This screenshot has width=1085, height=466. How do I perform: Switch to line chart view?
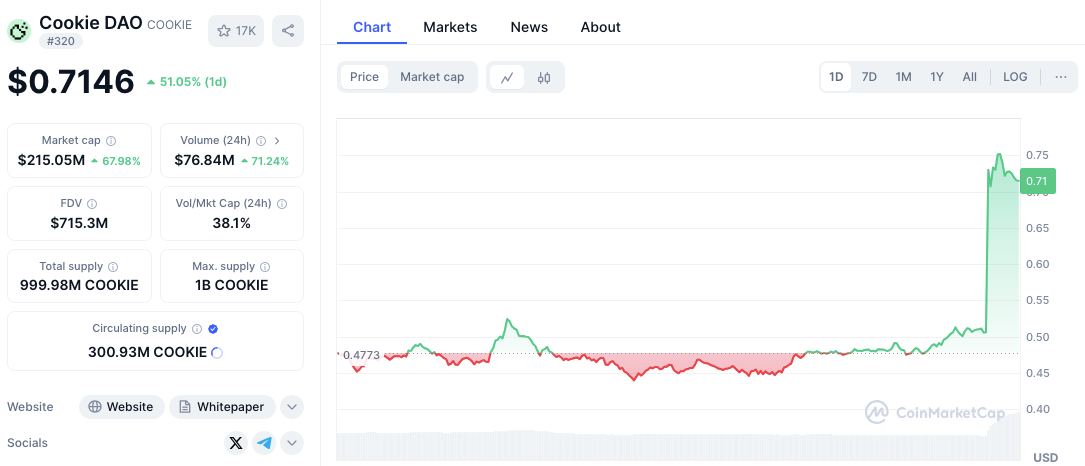507,77
